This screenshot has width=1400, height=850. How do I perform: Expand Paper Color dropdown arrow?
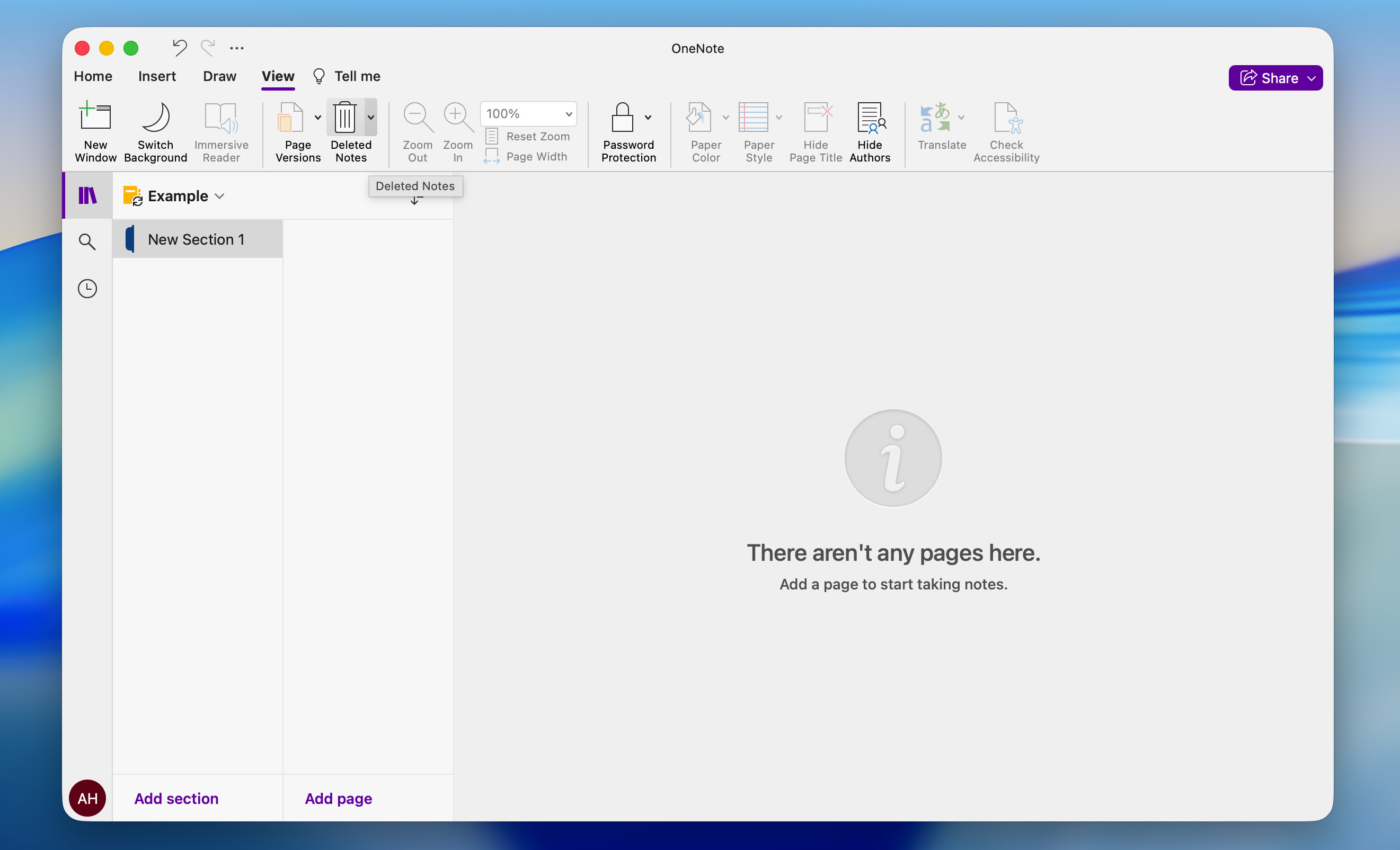pyautogui.click(x=725, y=118)
